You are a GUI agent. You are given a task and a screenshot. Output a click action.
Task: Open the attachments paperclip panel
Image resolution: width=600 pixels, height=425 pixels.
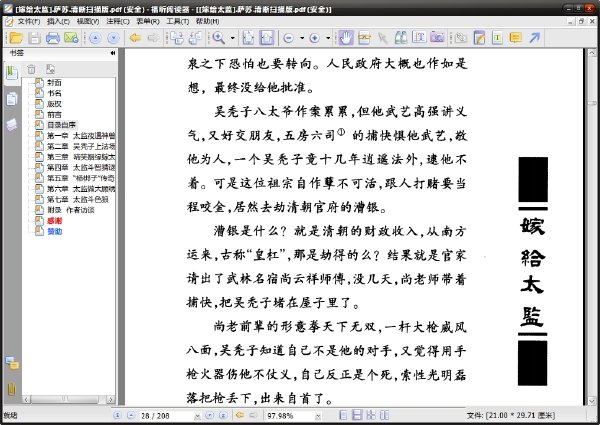click(x=12, y=389)
